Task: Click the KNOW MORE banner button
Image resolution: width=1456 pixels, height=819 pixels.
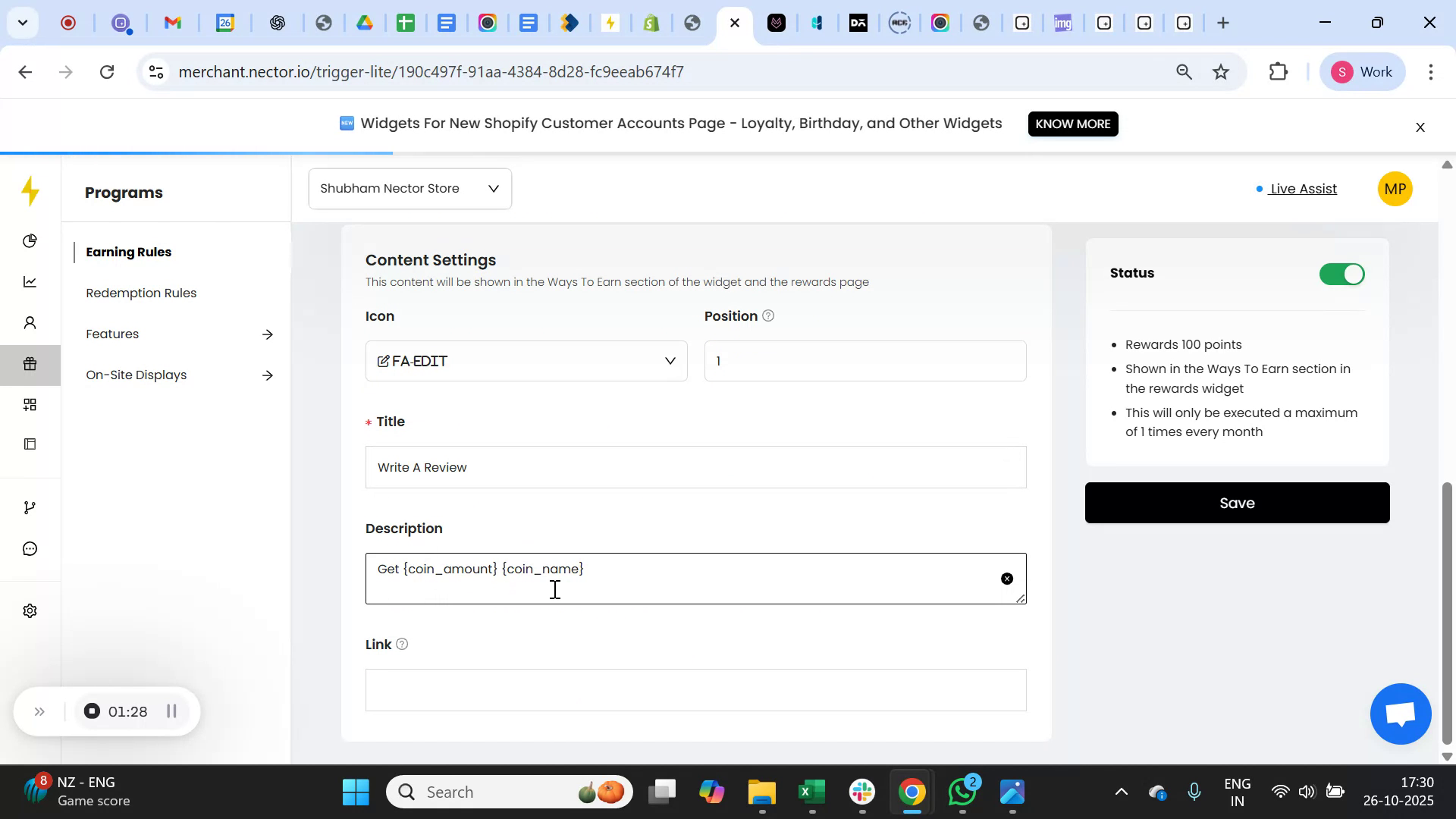Action: [x=1072, y=124]
